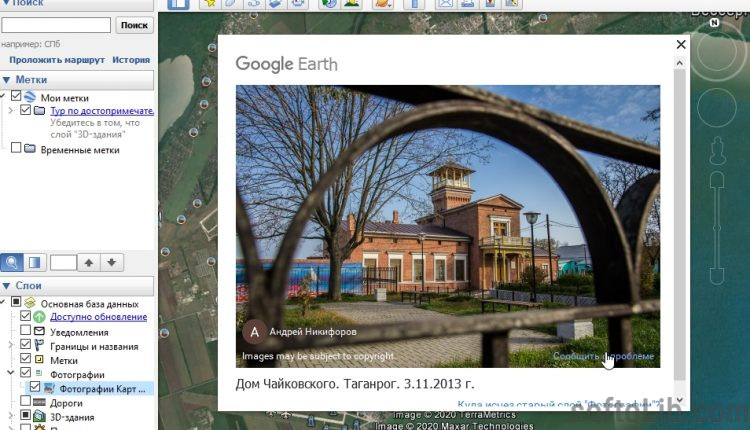The width and height of the screenshot is (750, 430).
Task: Click the Сообщить о проблеме link
Action: click(x=604, y=356)
